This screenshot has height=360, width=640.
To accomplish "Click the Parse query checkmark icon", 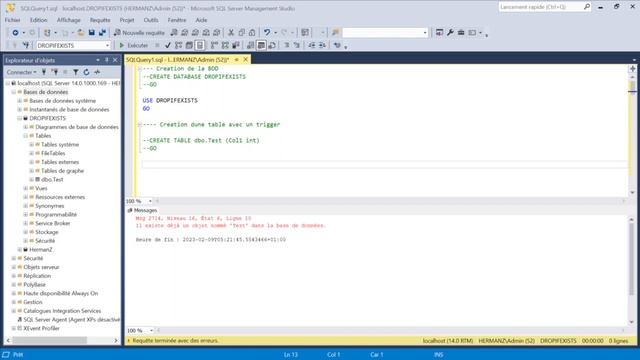I will coord(168,45).
